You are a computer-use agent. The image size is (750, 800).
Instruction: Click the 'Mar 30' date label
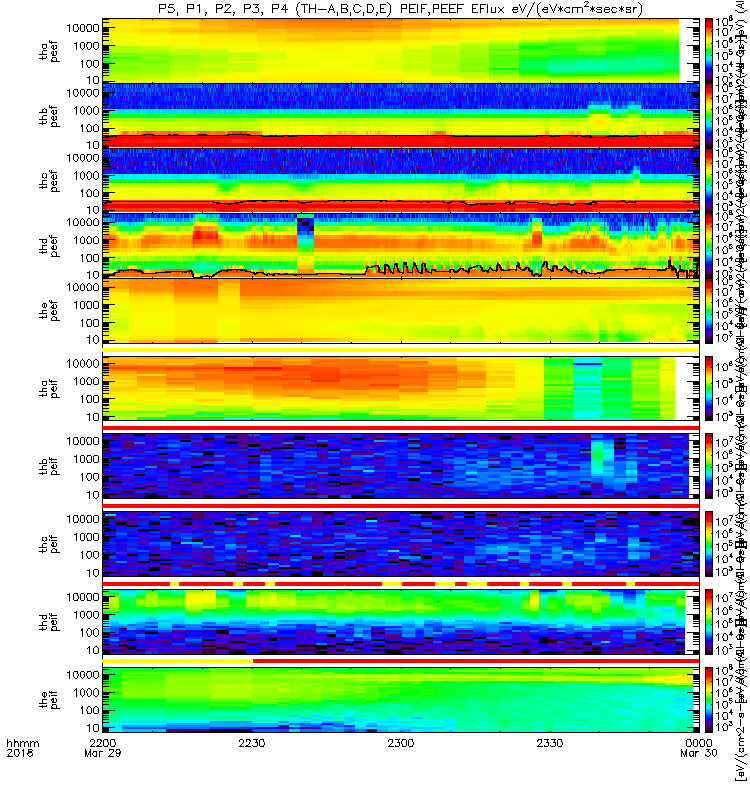point(698,753)
